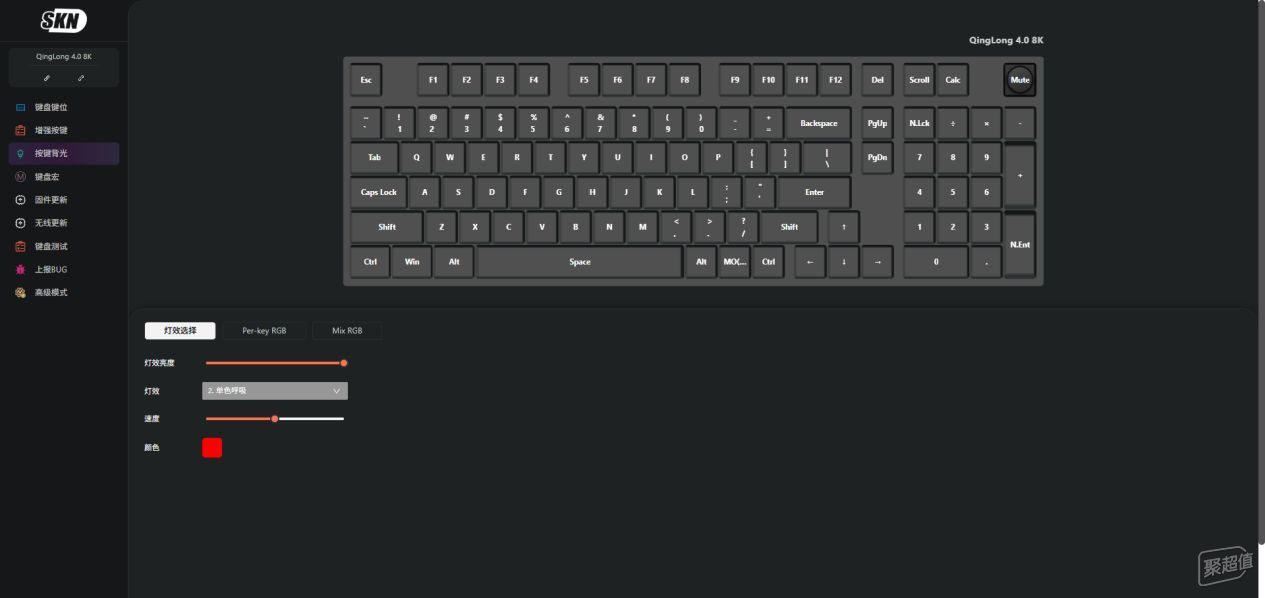This screenshot has width=1265, height=598.
Task: Select 按键背光 backlight bulb icon
Action: coord(20,153)
